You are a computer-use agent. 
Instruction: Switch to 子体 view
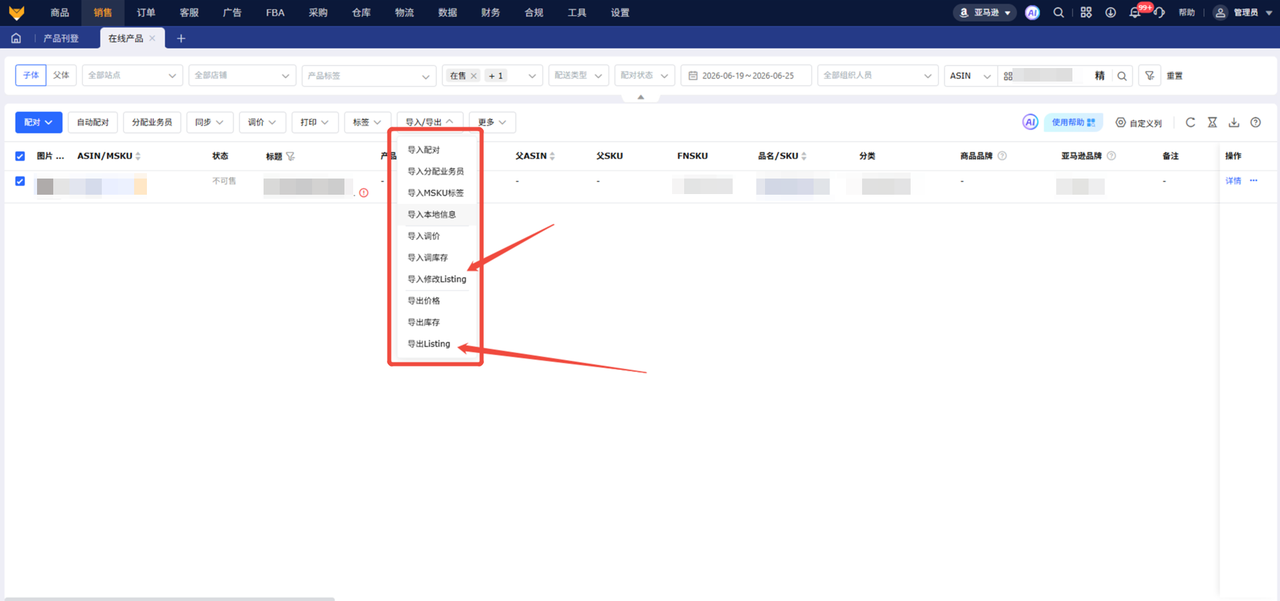tap(30, 76)
